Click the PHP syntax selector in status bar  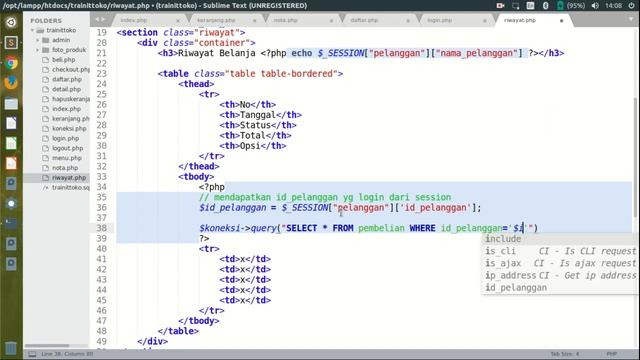(611, 354)
